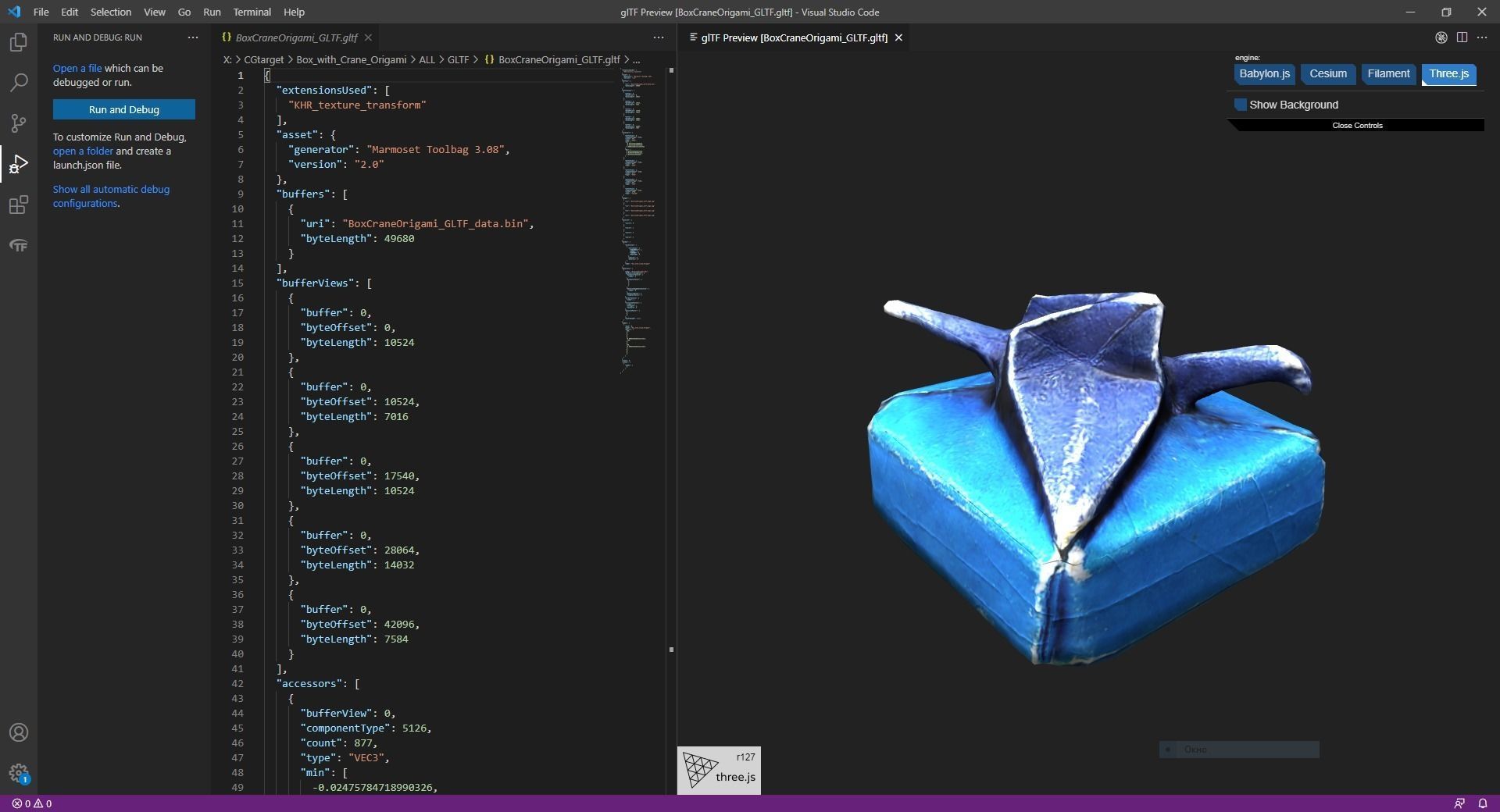Click the feedback icon in the status bar

click(1459, 803)
